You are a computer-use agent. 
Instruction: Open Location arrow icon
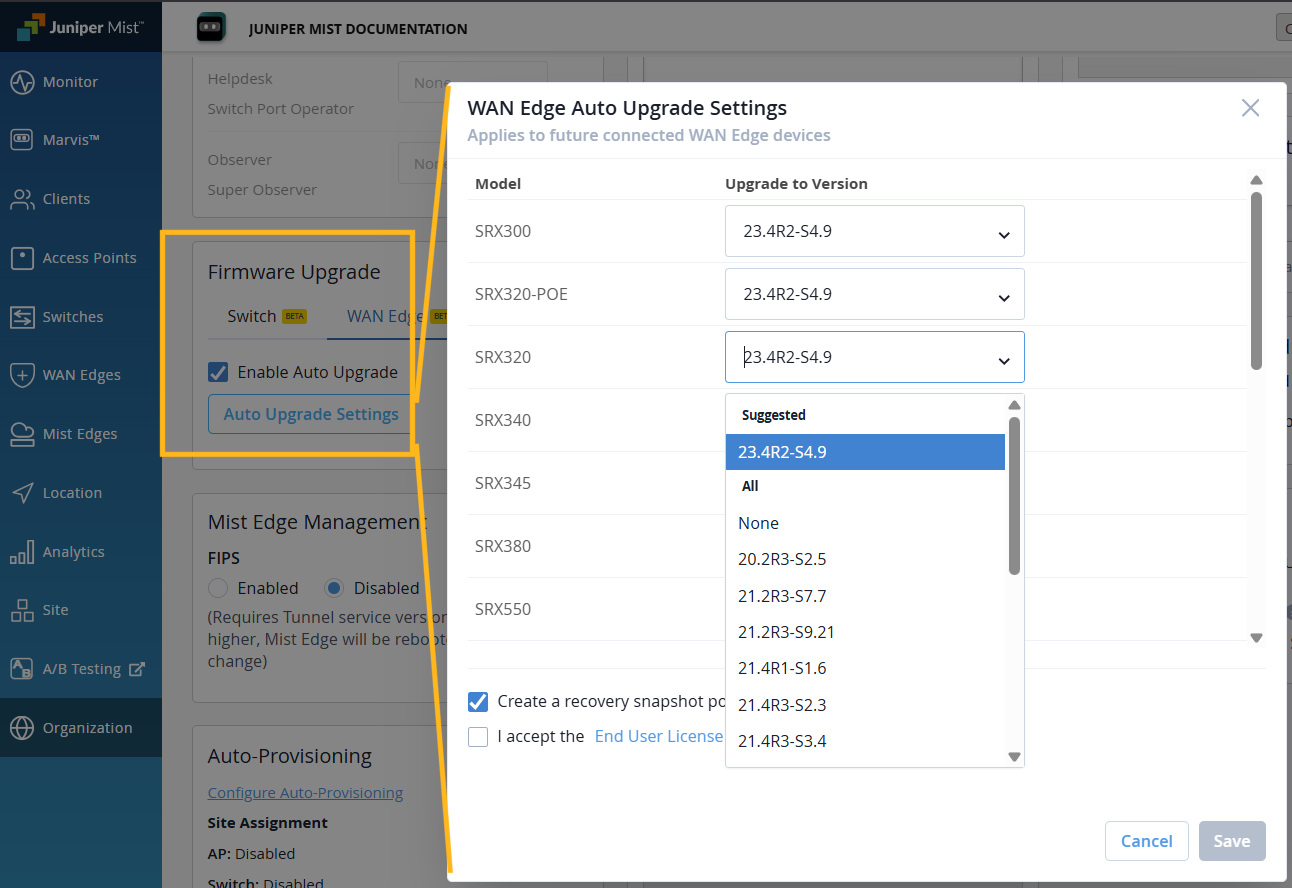[x=22, y=493]
